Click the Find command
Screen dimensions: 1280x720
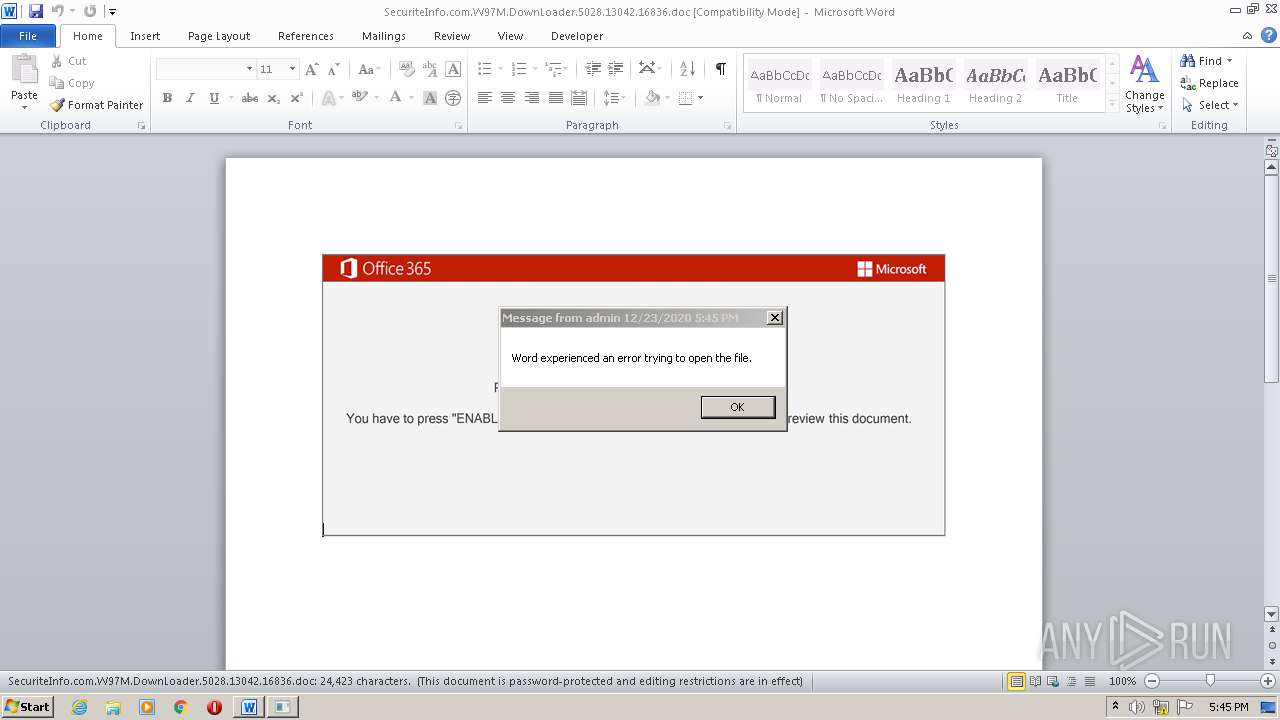click(x=1205, y=61)
